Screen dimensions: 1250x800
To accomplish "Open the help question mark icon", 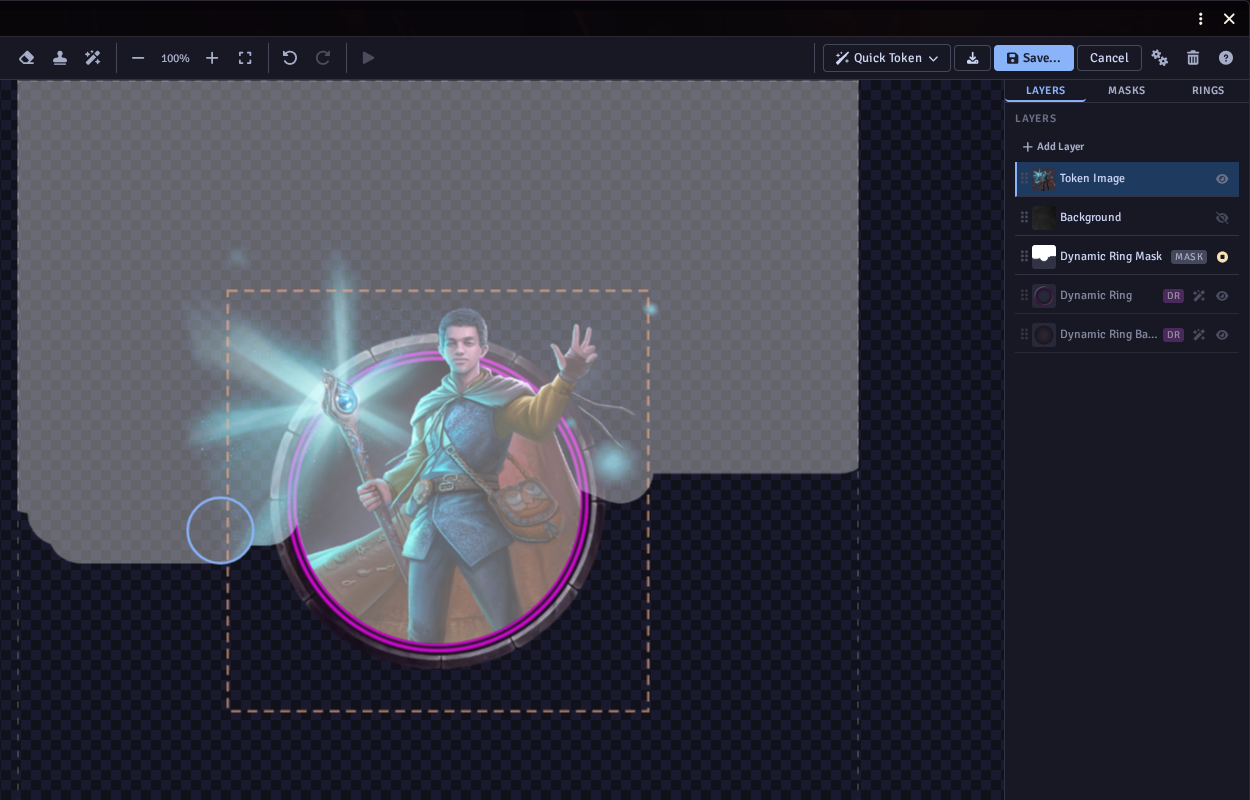I will 1226,58.
